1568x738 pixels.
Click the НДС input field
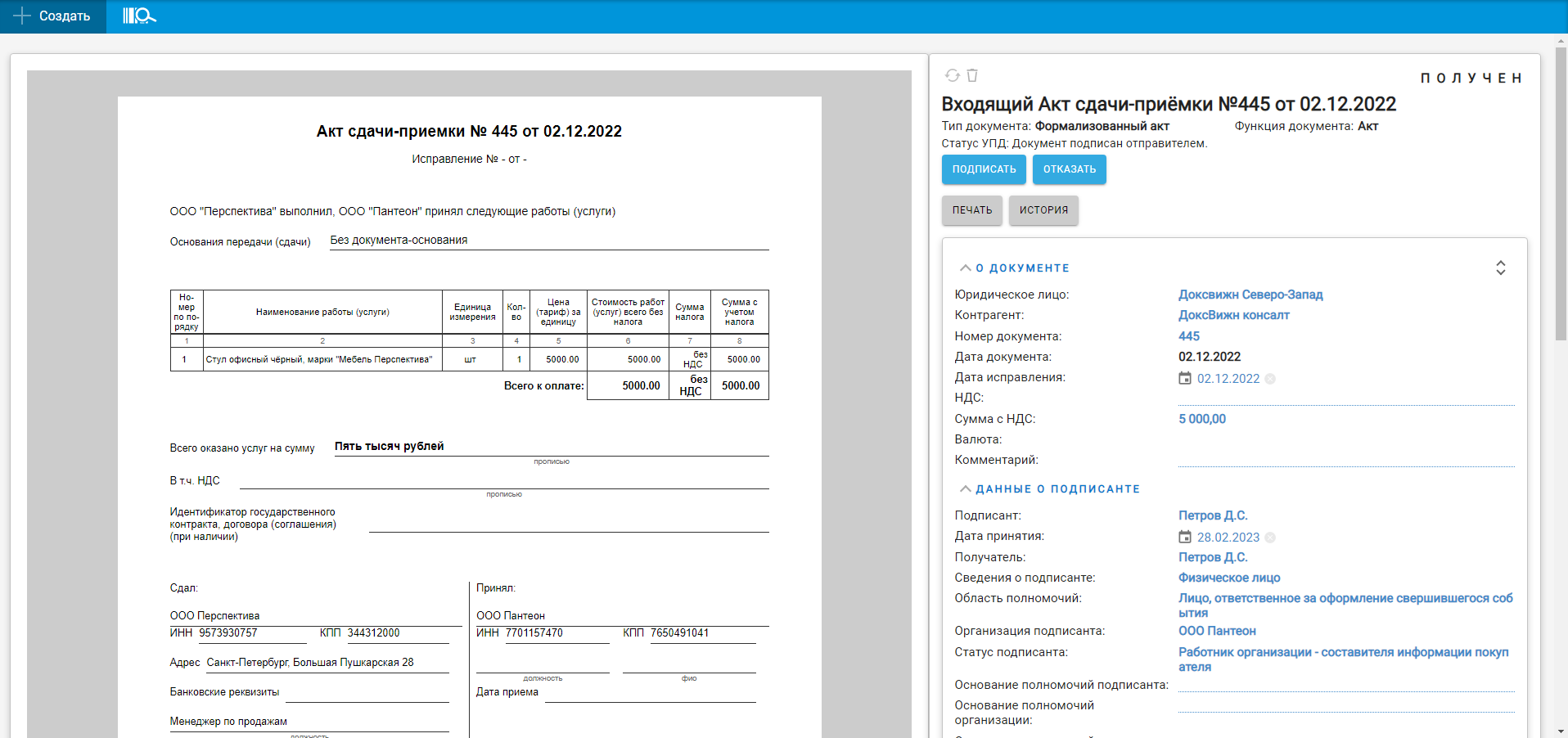[x=1346, y=398]
